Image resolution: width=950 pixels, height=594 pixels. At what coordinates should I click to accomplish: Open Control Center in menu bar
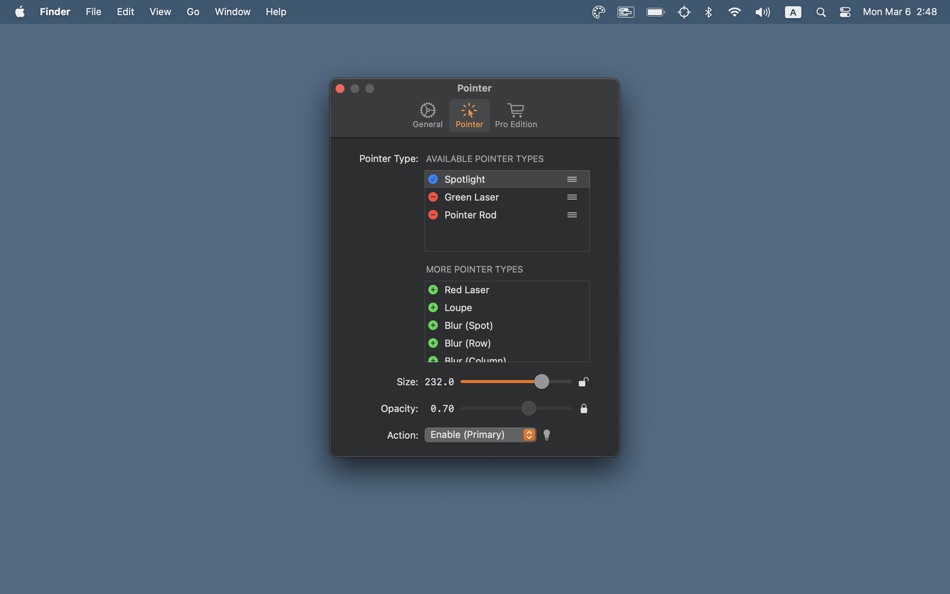tap(845, 12)
